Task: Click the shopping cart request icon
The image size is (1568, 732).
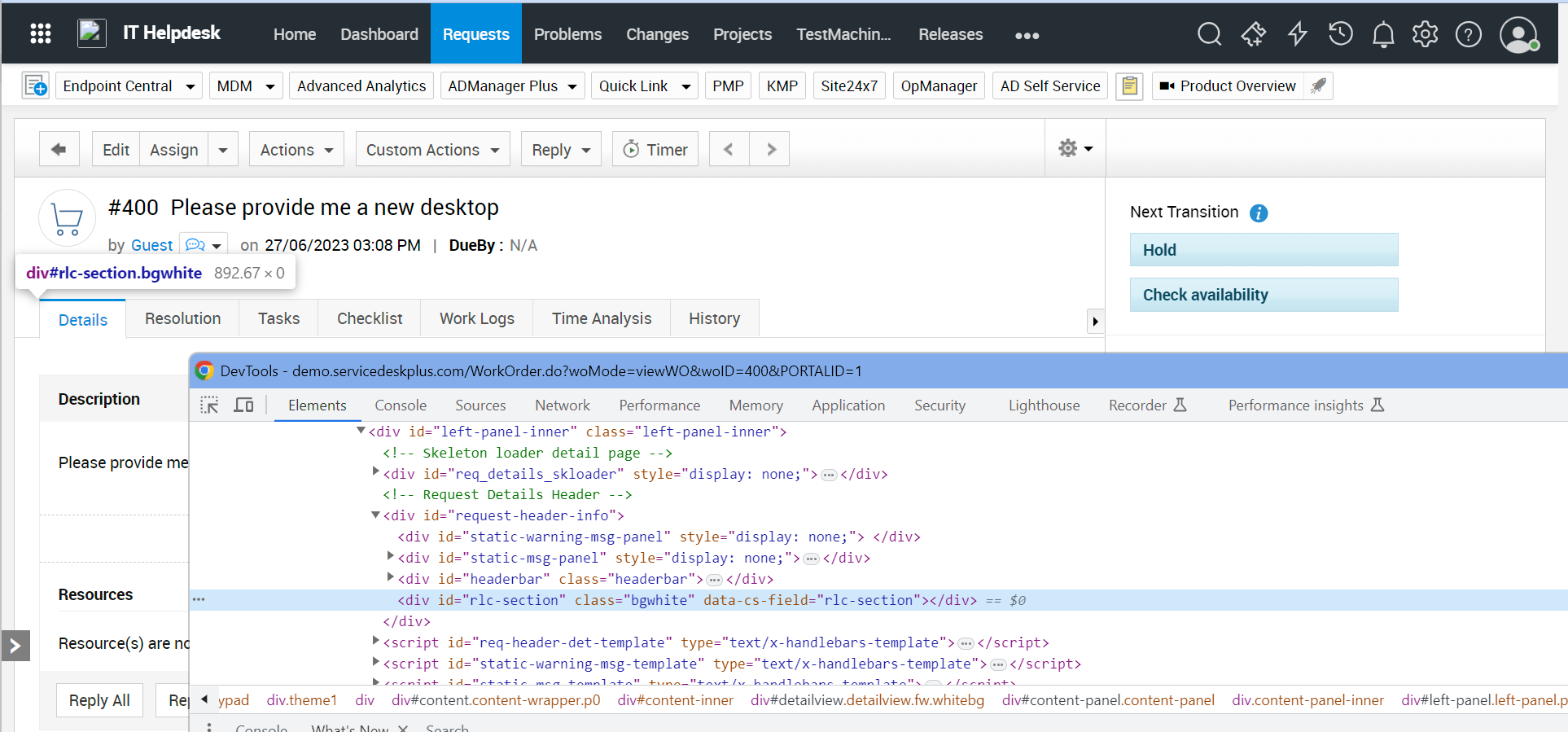Action: click(x=67, y=218)
